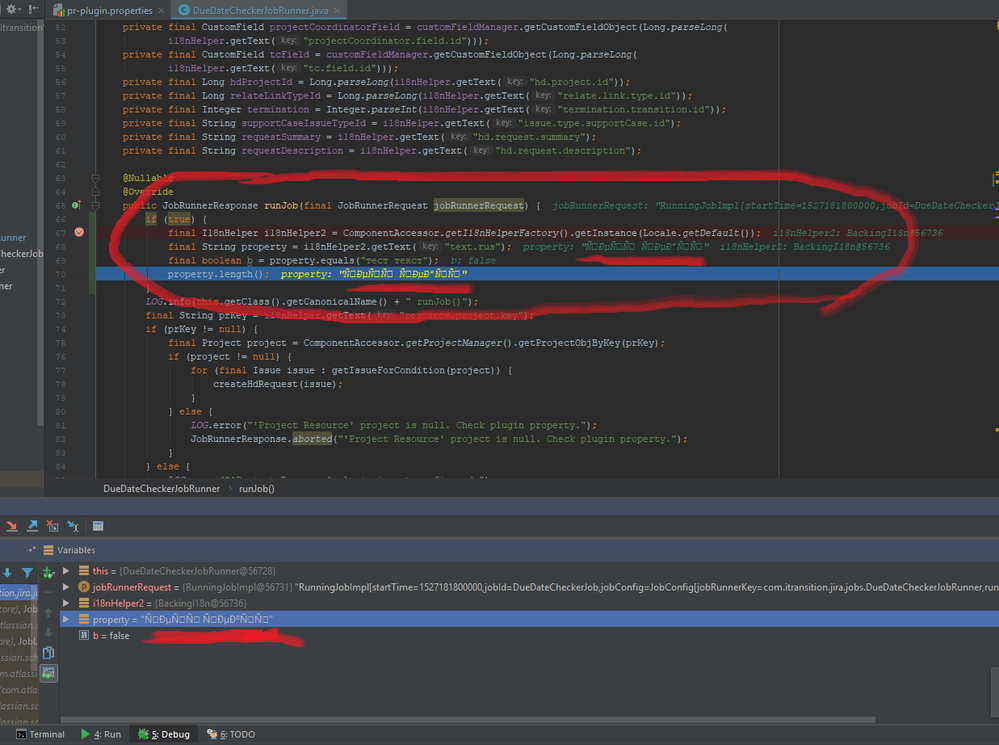Click the 'true' literal on line 66
This screenshot has width=999, height=745.
(179, 219)
